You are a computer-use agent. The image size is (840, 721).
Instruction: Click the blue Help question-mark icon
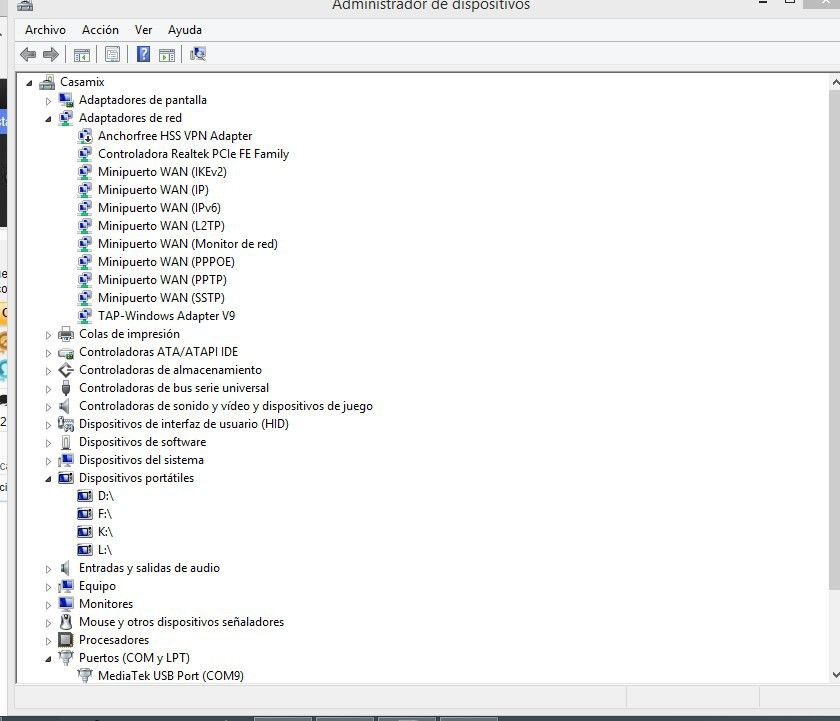click(x=143, y=54)
